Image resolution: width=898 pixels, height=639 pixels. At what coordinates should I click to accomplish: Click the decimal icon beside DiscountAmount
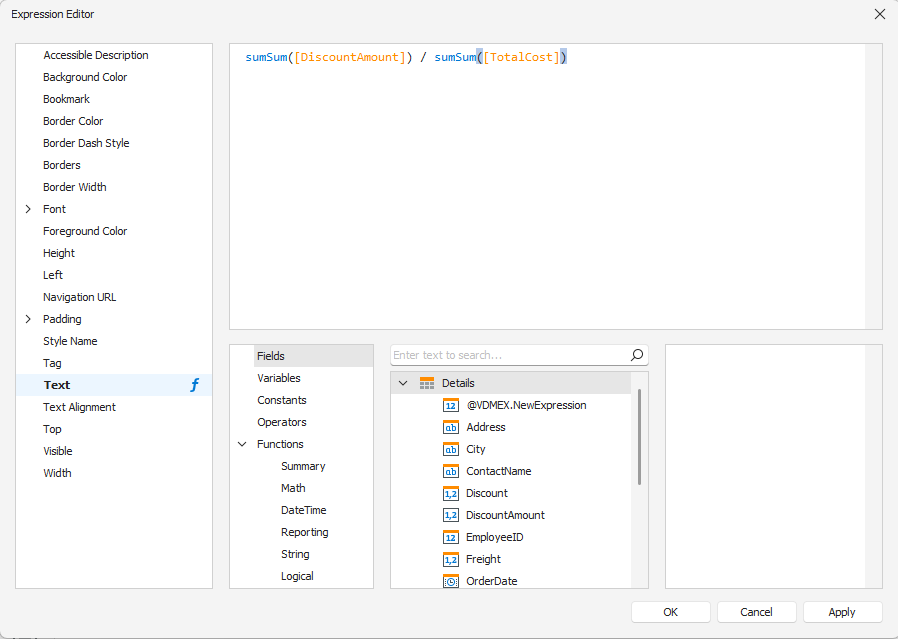coord(451,515)
